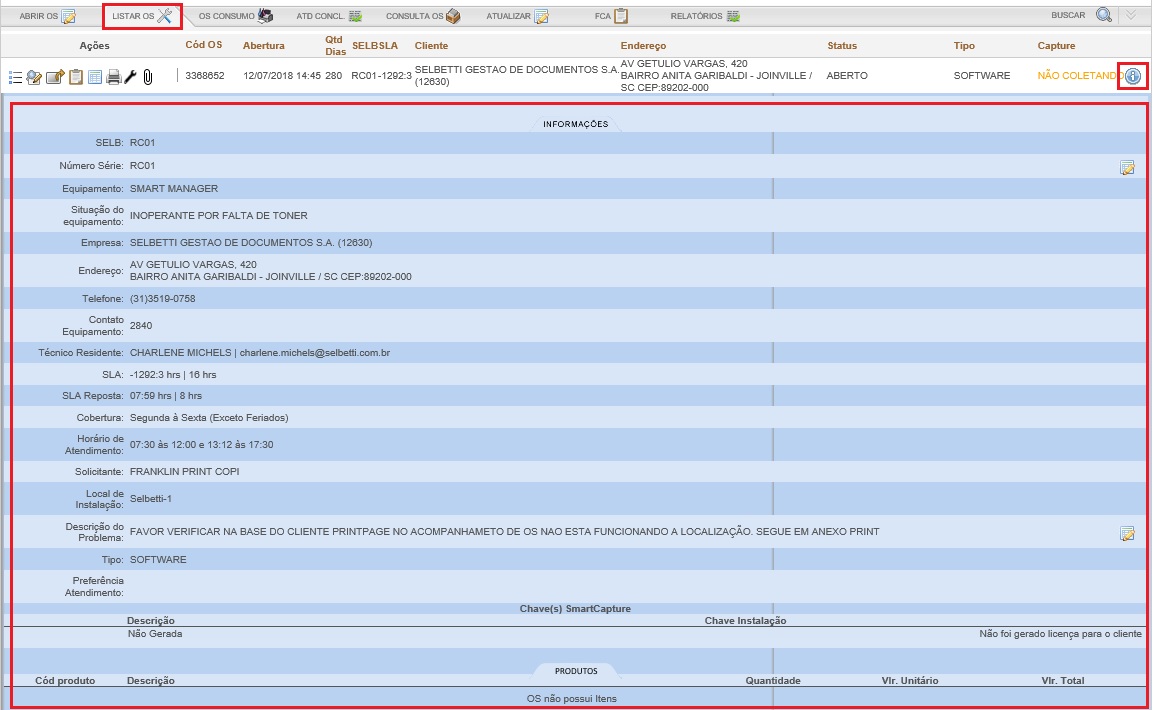The width and height of the screenshot is (1154, 710).
Task: Click the OS não possui Itens message
Action: point(572,699)
